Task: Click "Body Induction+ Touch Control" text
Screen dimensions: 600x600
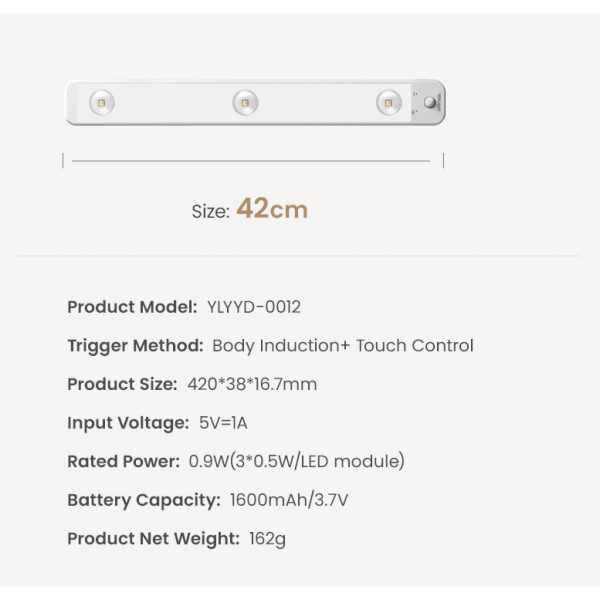Action: tap(343, 346)
